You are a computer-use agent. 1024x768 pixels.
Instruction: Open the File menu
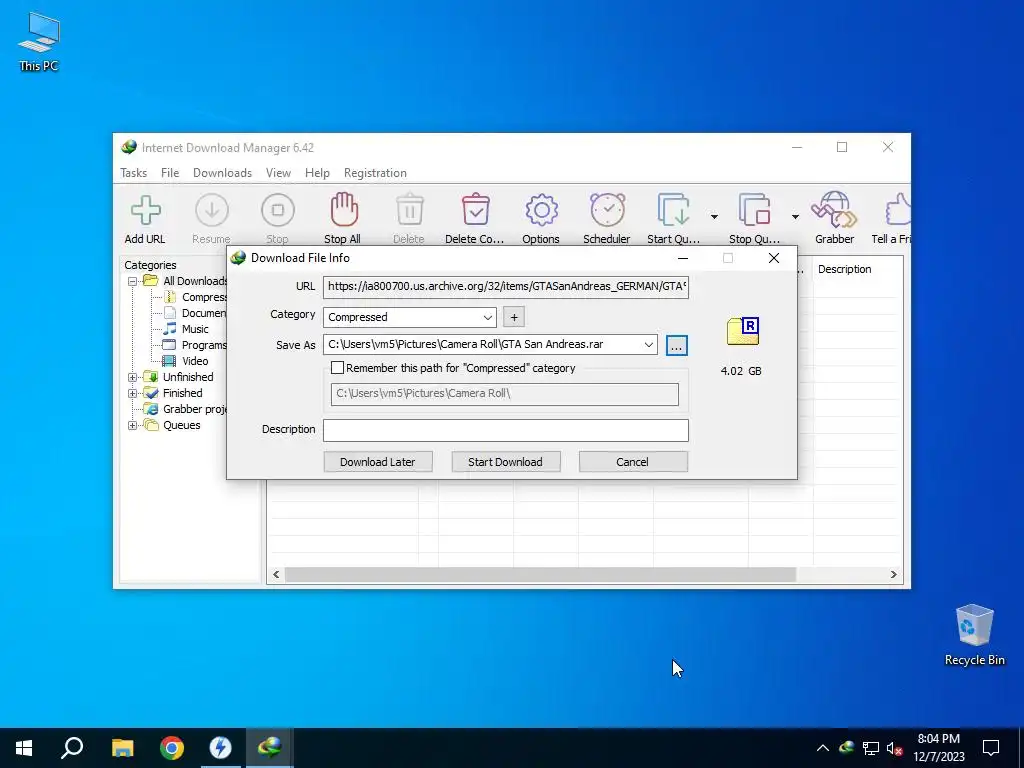(170, 173)
